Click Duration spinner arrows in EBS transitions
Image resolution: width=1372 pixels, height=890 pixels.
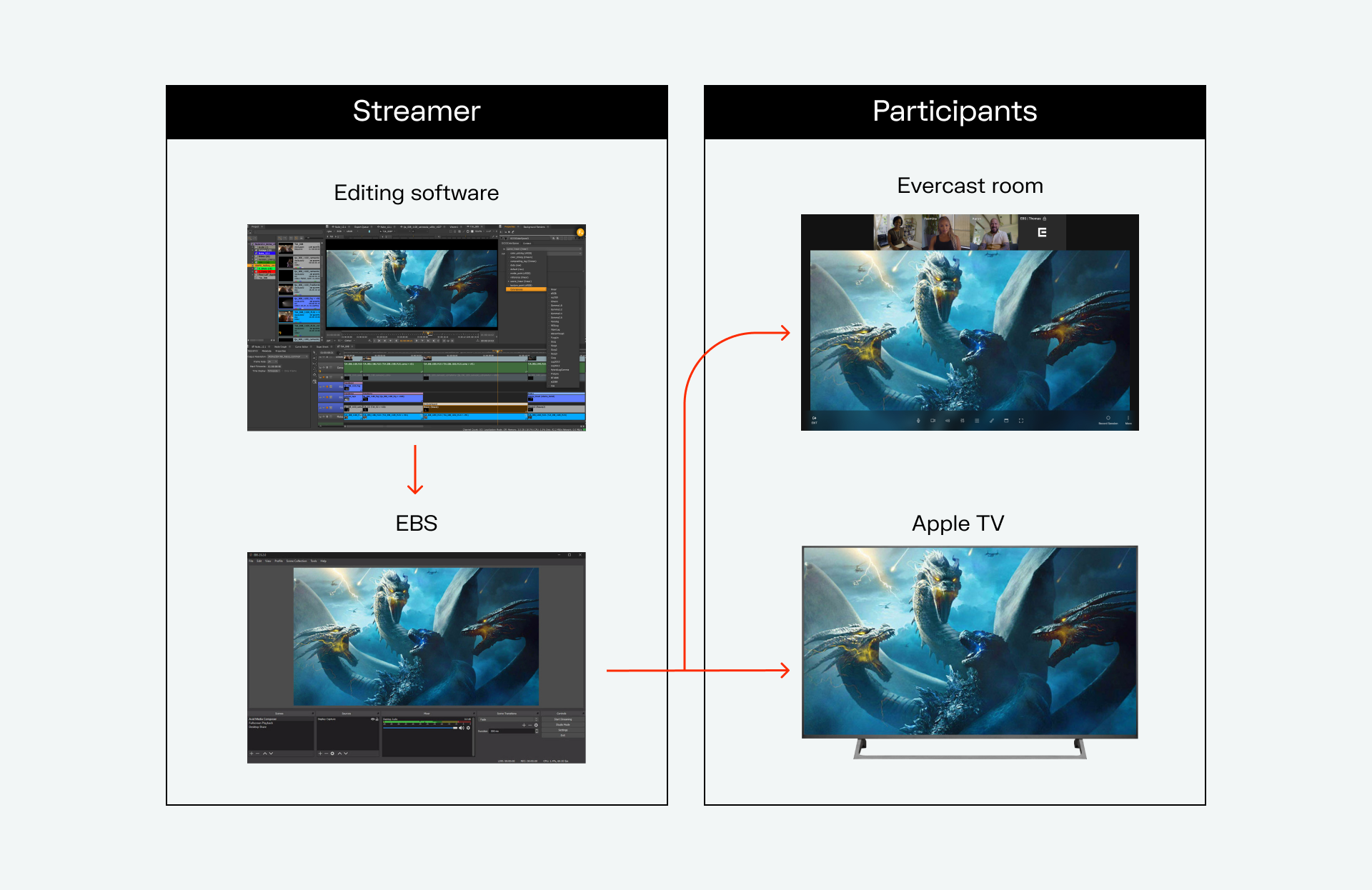pyautogui.click(x=537, y=731)
